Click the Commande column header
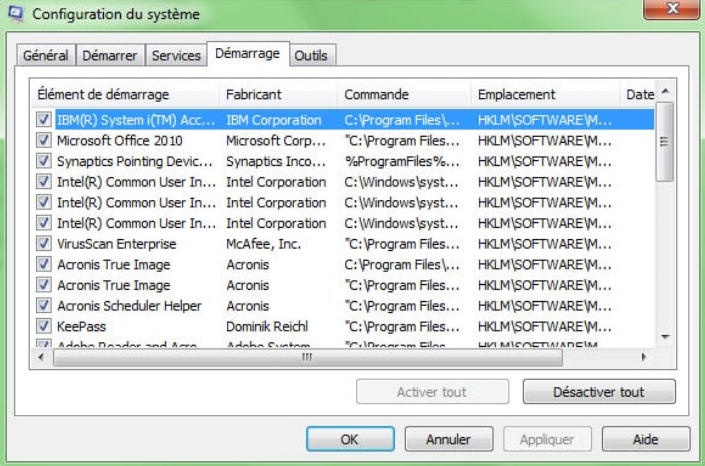This screenshot has height=466, width=705. point(404,94)
